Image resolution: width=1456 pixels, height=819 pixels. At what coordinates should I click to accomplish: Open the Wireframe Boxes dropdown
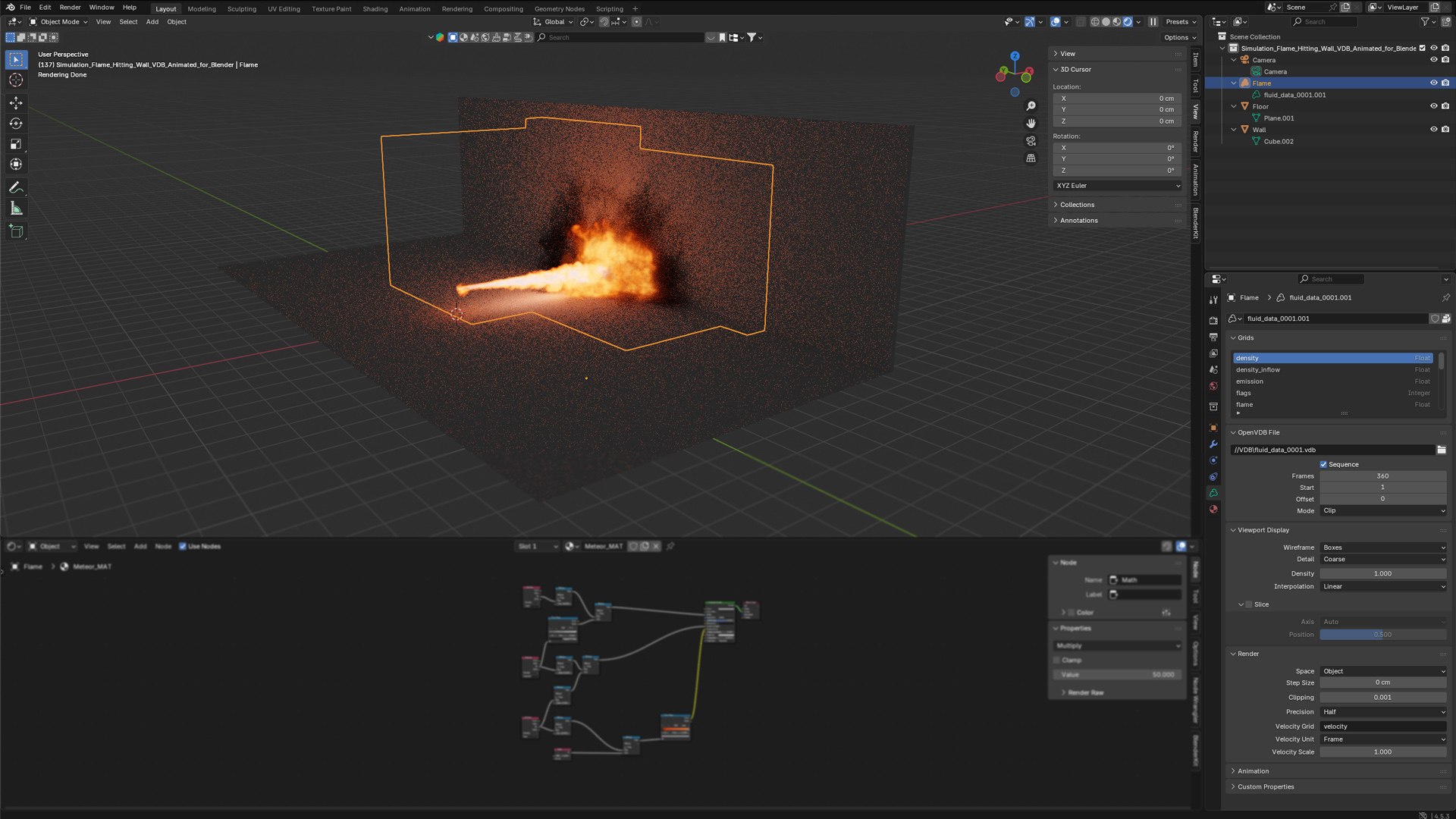(1383, 548)
